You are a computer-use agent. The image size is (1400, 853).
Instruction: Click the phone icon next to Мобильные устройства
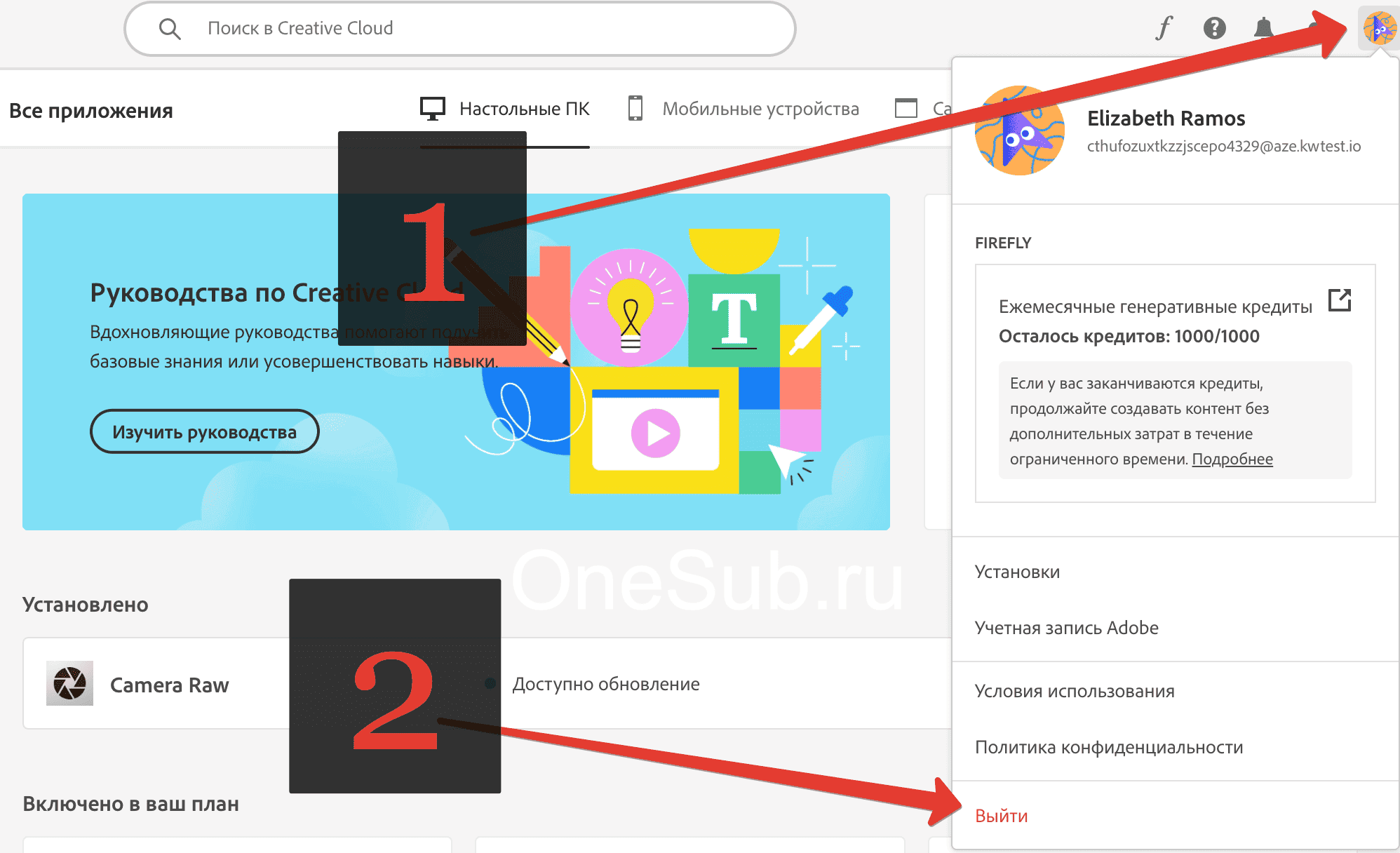click(636, 108)
